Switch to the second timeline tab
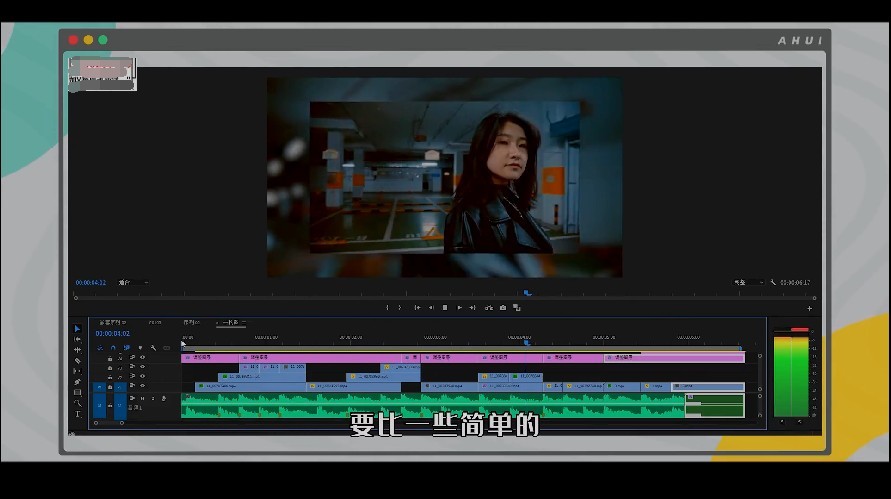Screen dimensions: 891x499 click(x=155, y=322)
